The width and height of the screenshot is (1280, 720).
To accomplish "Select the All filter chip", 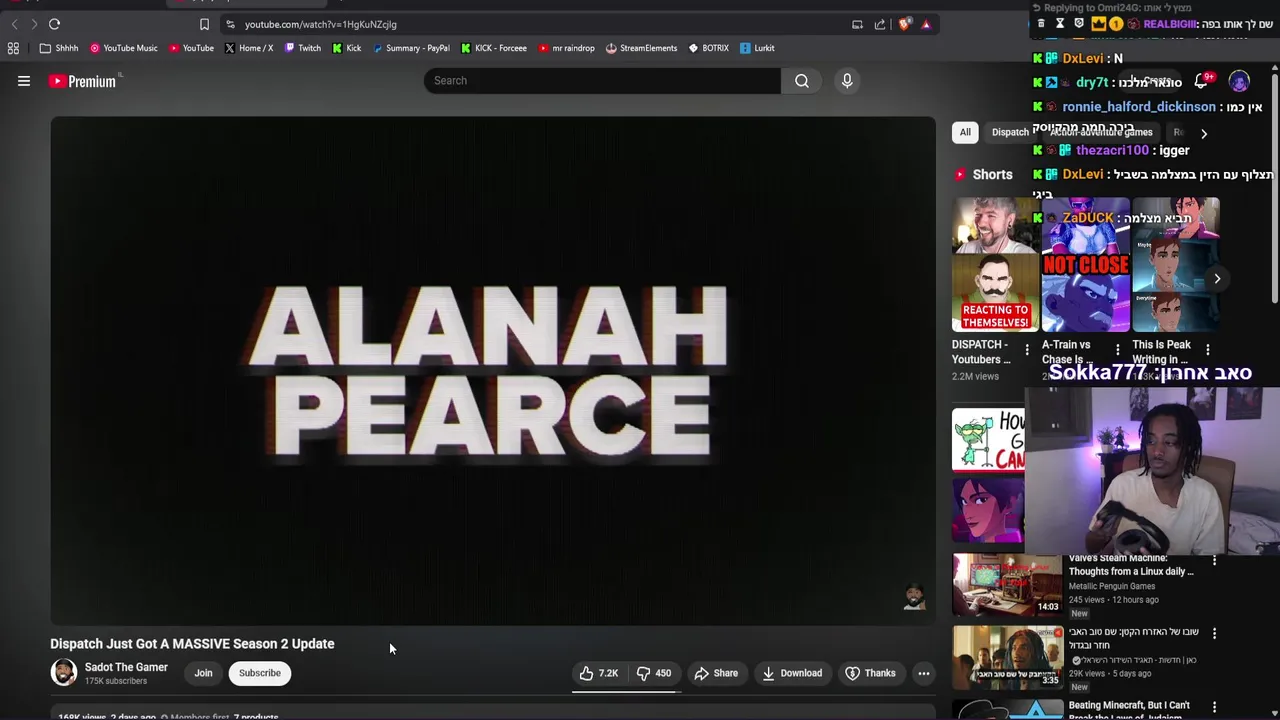I will click(965, 132).
